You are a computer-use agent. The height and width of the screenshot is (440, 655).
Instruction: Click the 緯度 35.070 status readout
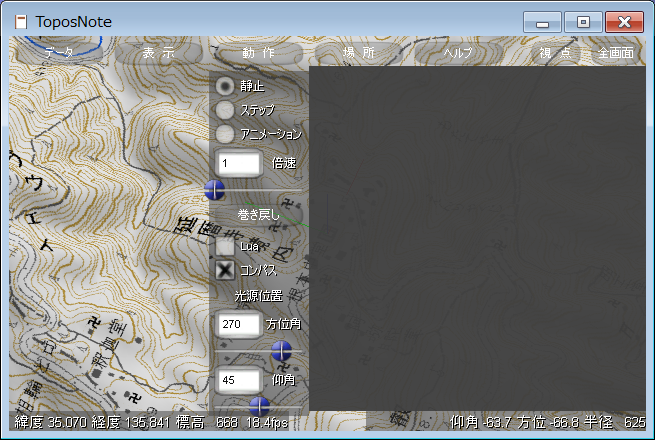51,422
